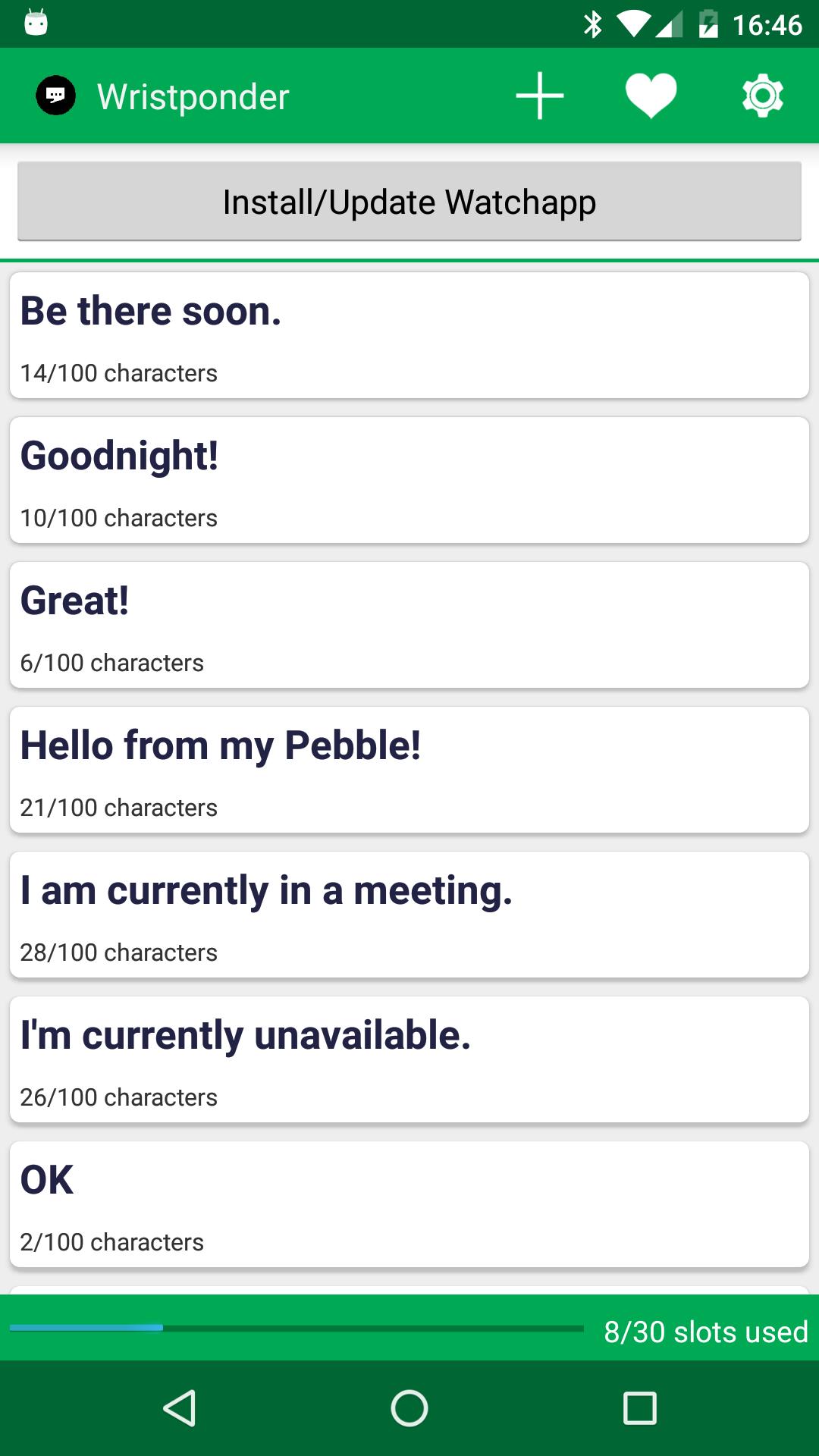
Task: Tap the plus icon to add message
Action: [539, 96]
